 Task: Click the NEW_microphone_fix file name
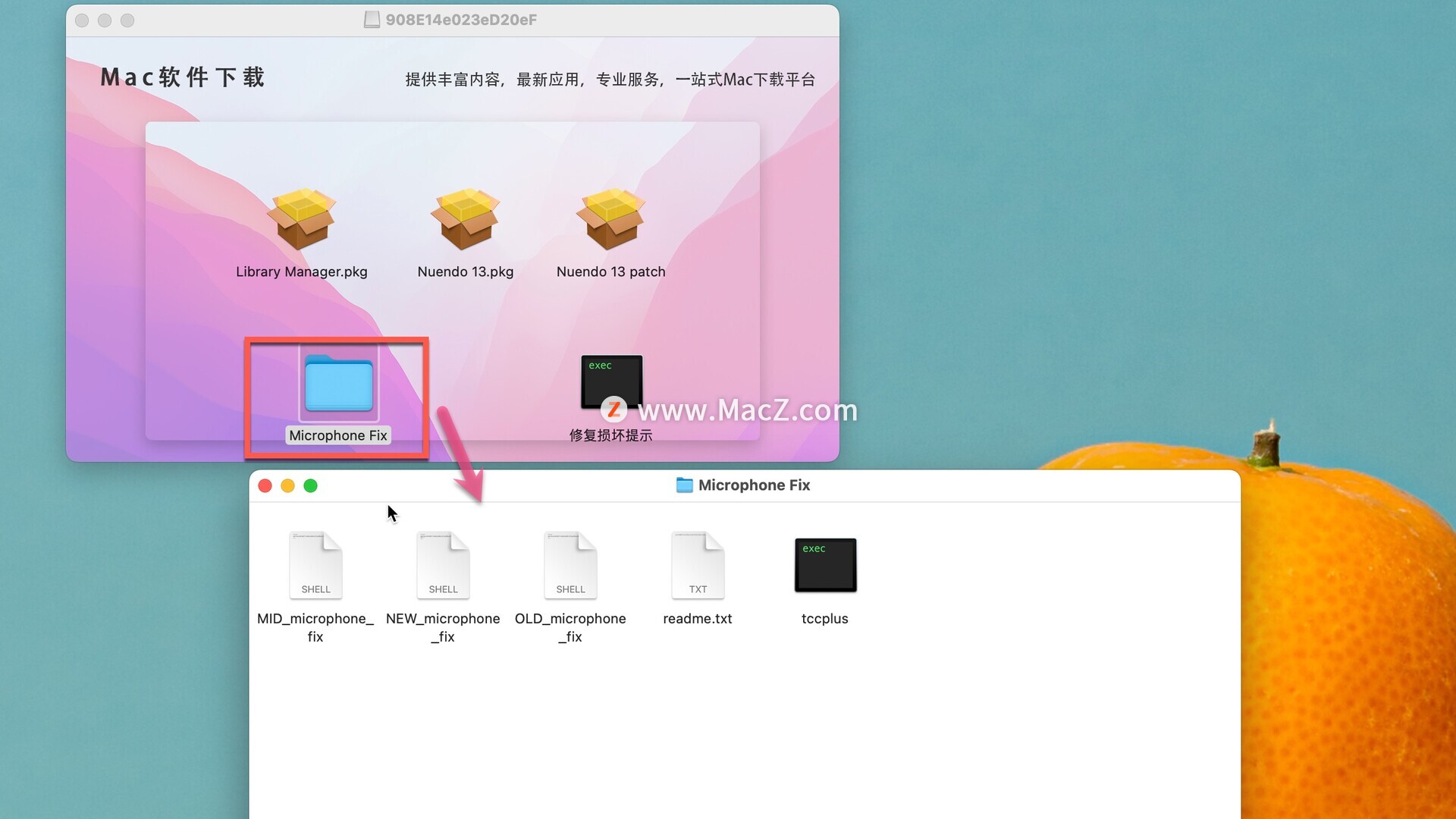443,628
